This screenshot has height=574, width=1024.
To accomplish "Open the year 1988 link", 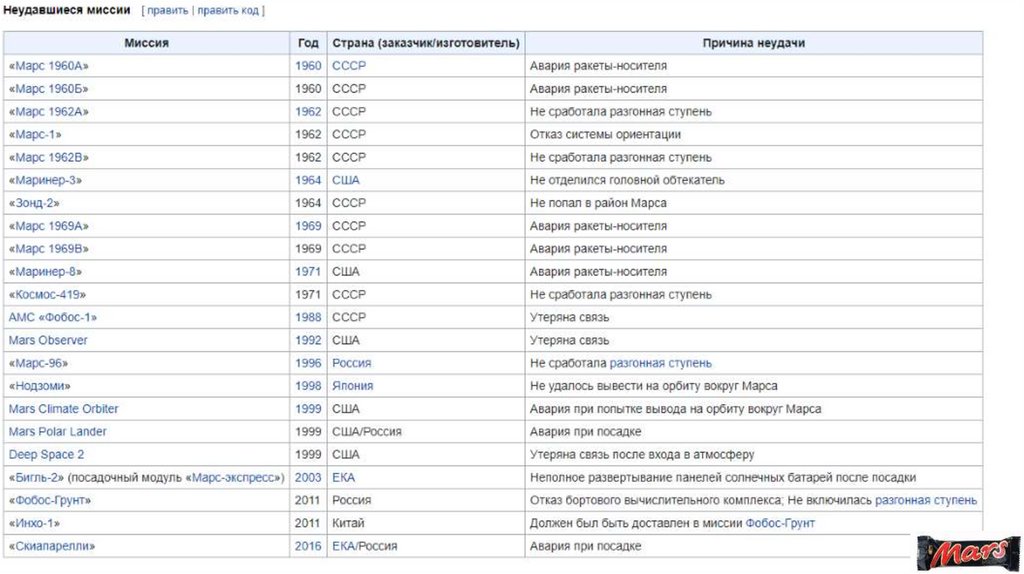I will [308, 317].
